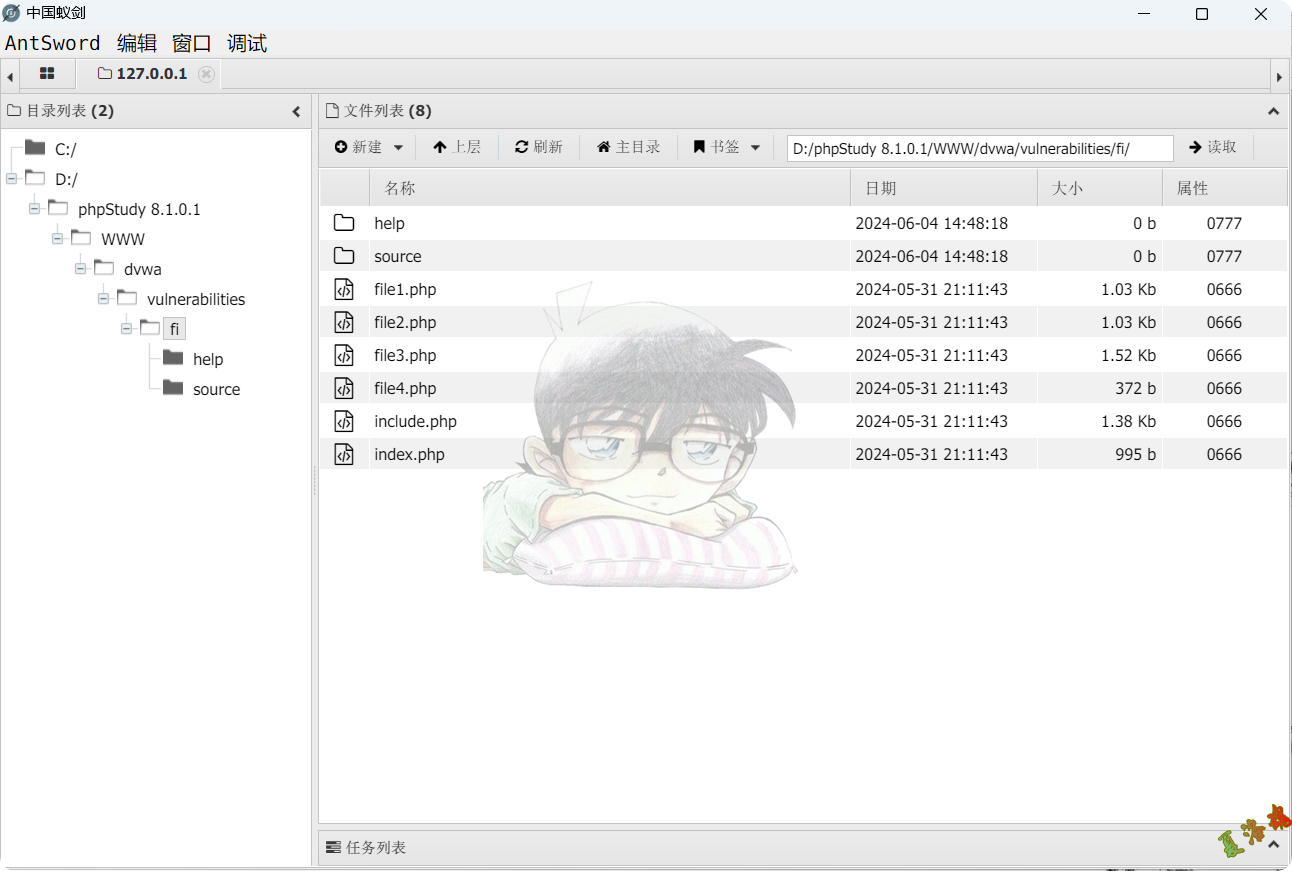Click the 中国蚁剑 title bar app icon
The height and width of the screenshot is (871, 1292).
coord(12,14)
